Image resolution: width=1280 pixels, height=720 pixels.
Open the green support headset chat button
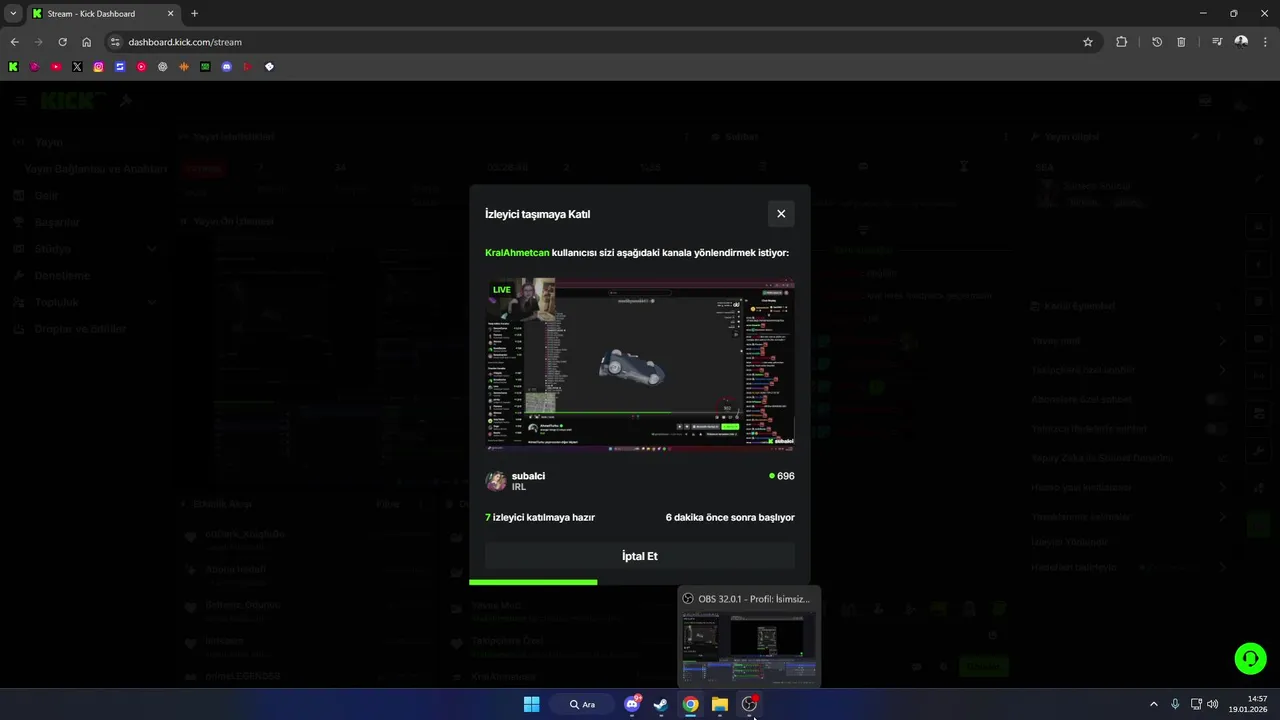click(1250, 657)
